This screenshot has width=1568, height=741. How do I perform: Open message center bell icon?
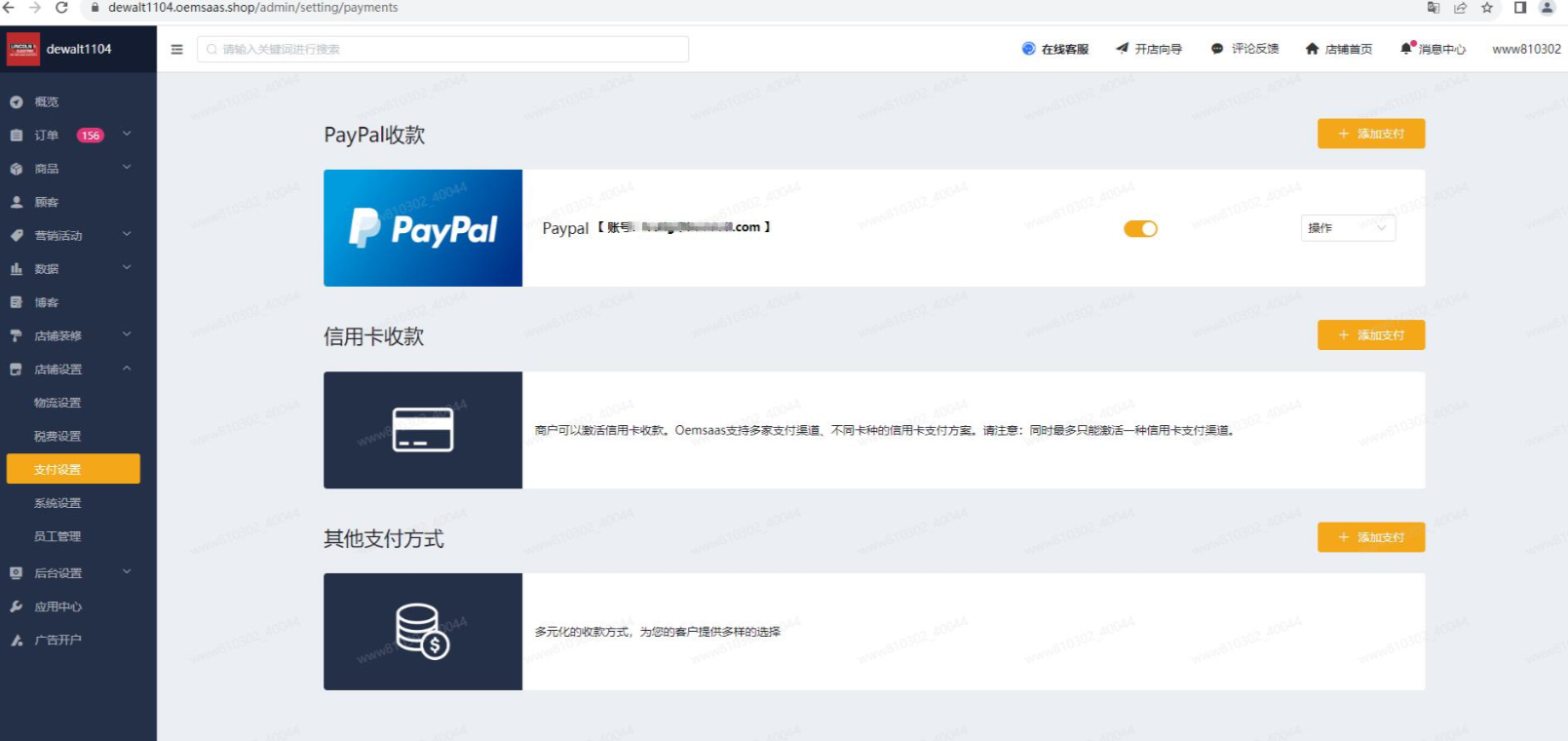tap(1406, 48)
